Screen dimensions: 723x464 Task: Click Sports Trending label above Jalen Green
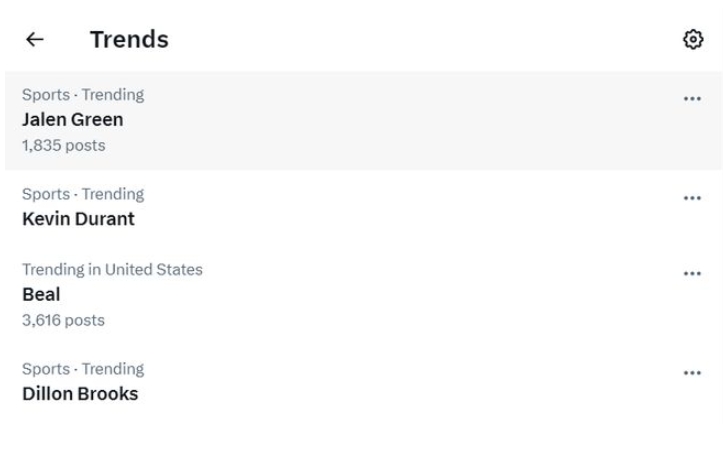click(83, 95)
